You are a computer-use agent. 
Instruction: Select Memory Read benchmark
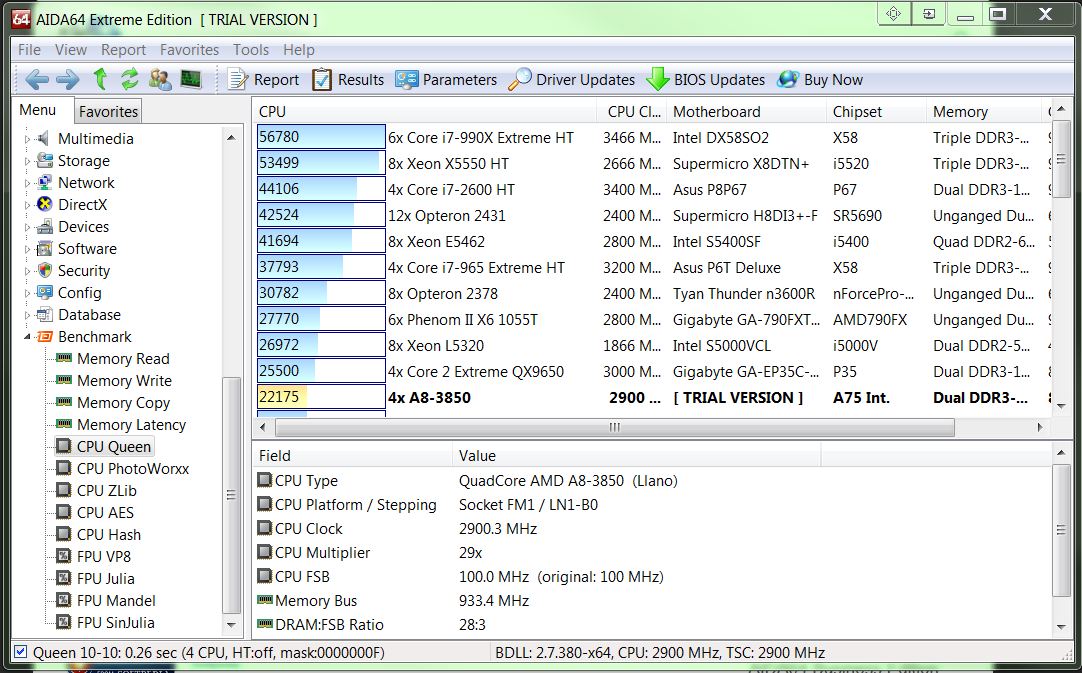click(123, 359)
